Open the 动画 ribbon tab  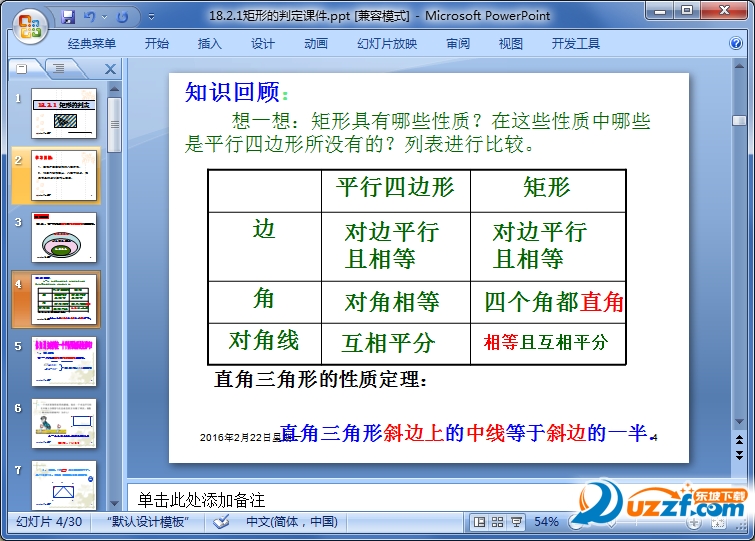(x=316, y=44)
